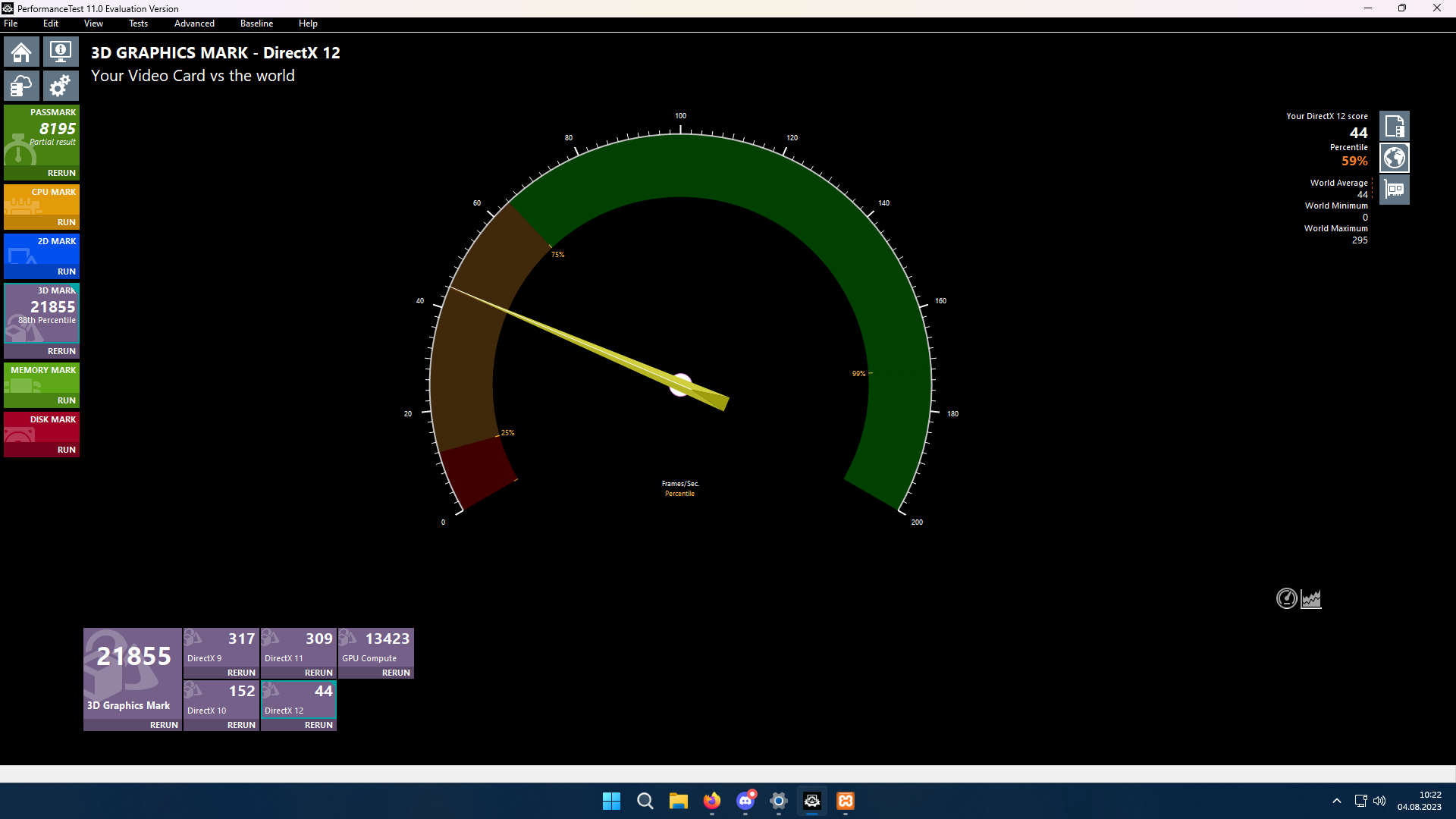The height and width of the screenshot is (819, 1456).
Task: Click the World Maximum 295 value
Action: tap(1360, 240)
